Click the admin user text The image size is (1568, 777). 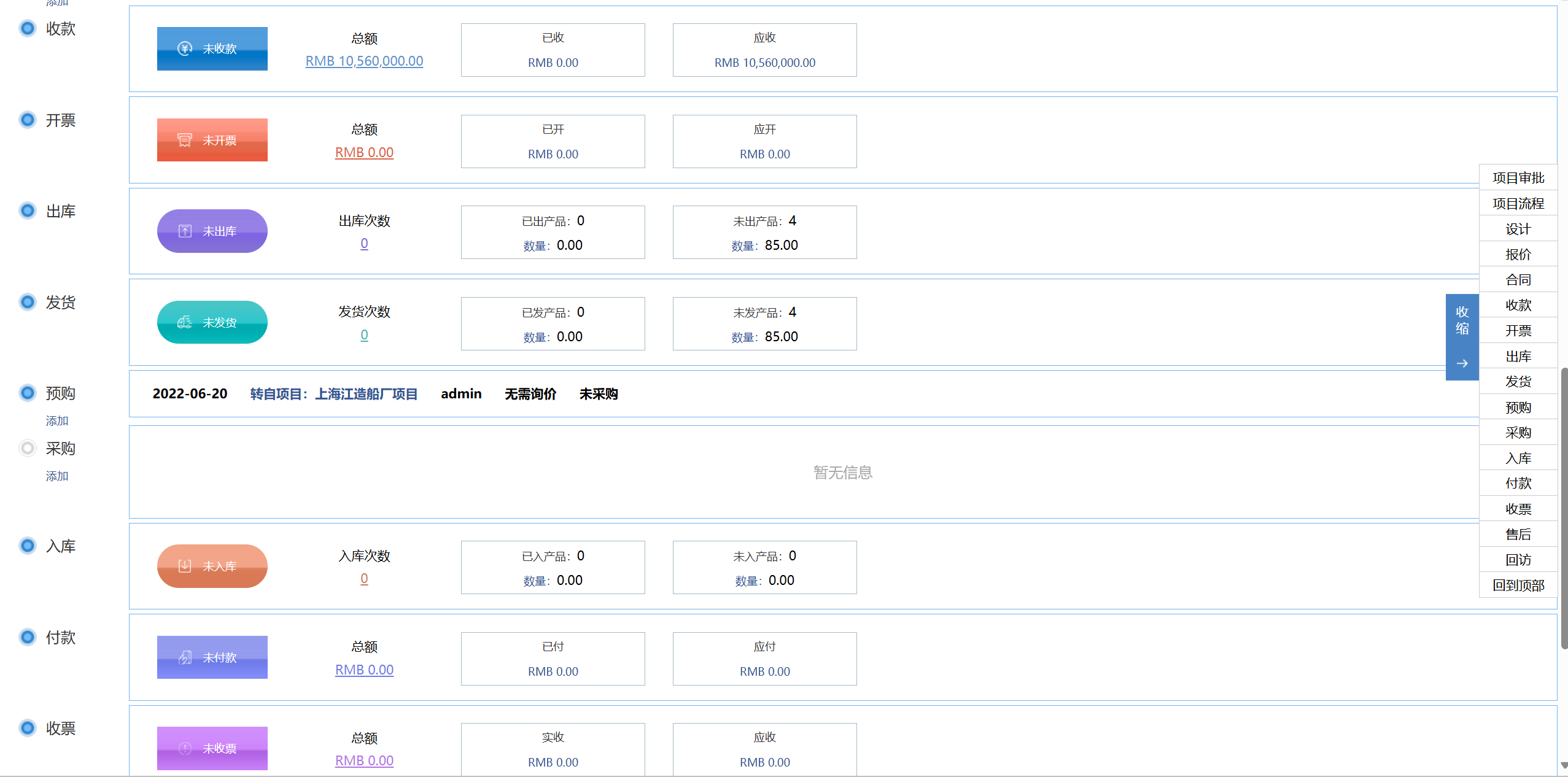(461, 394)
